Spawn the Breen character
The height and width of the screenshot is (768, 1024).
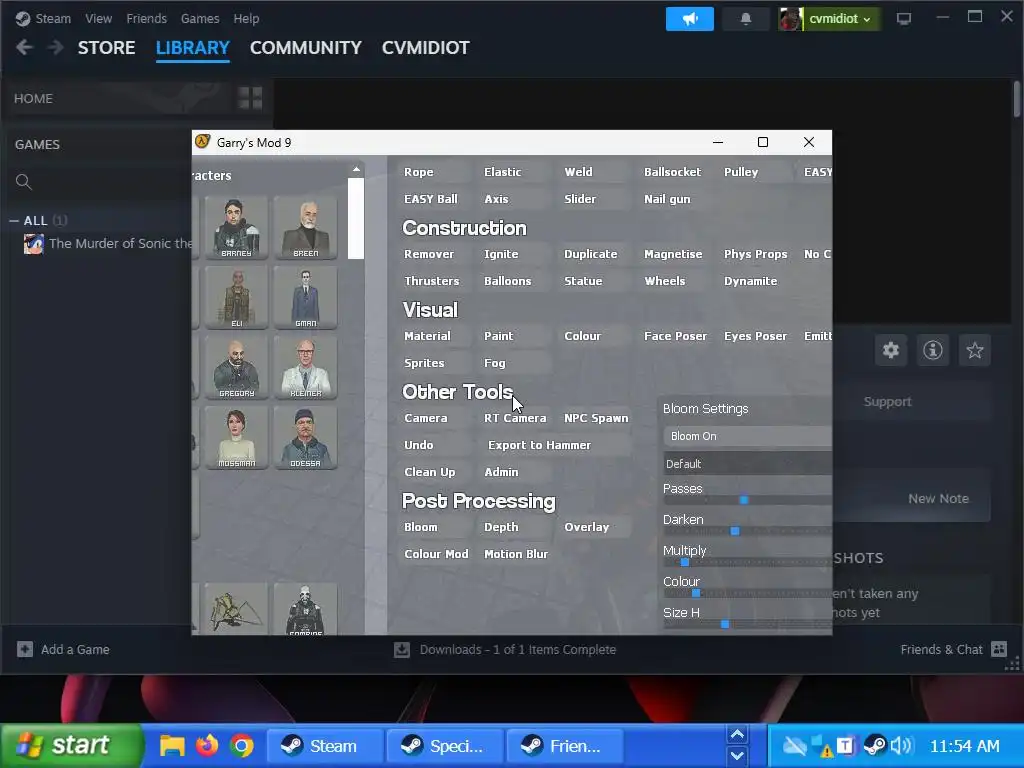[306, 227]
